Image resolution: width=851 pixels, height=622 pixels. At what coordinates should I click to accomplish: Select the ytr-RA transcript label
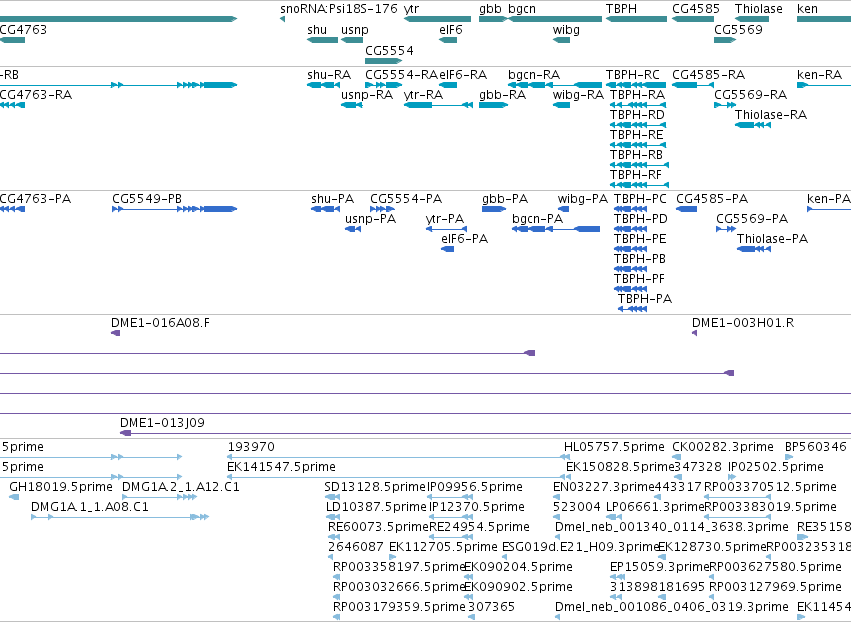[423, 94]
